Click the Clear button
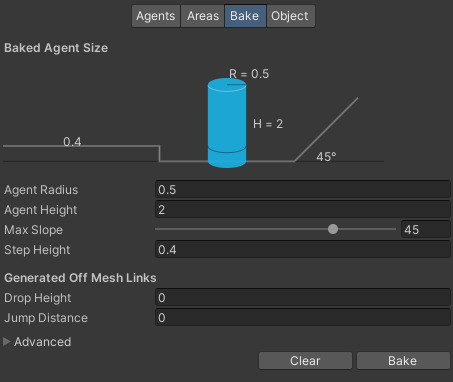This screenshot has width=453, height=382. click(305, 361)
